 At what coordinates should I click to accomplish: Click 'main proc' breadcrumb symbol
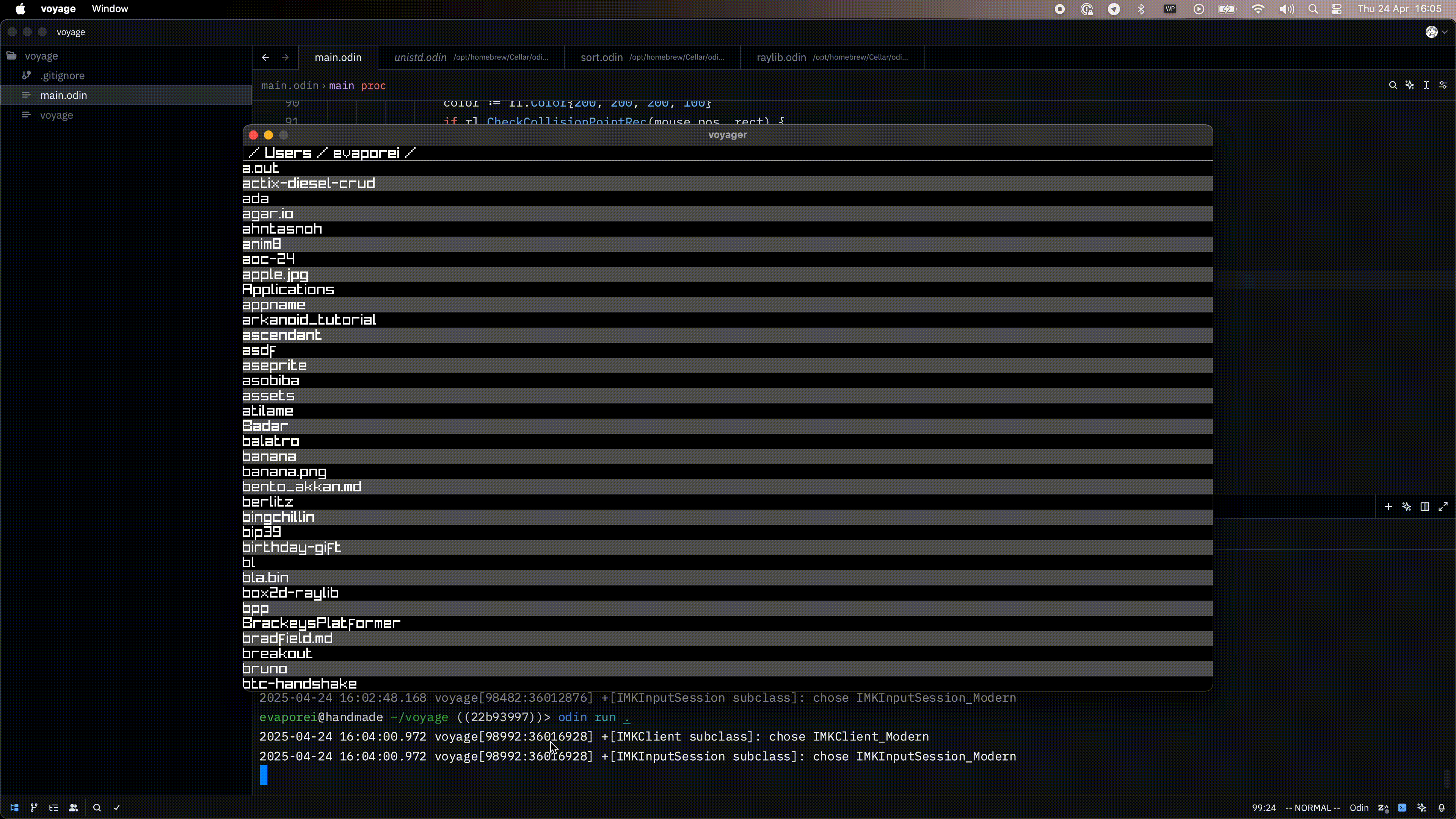coord(357,85)
